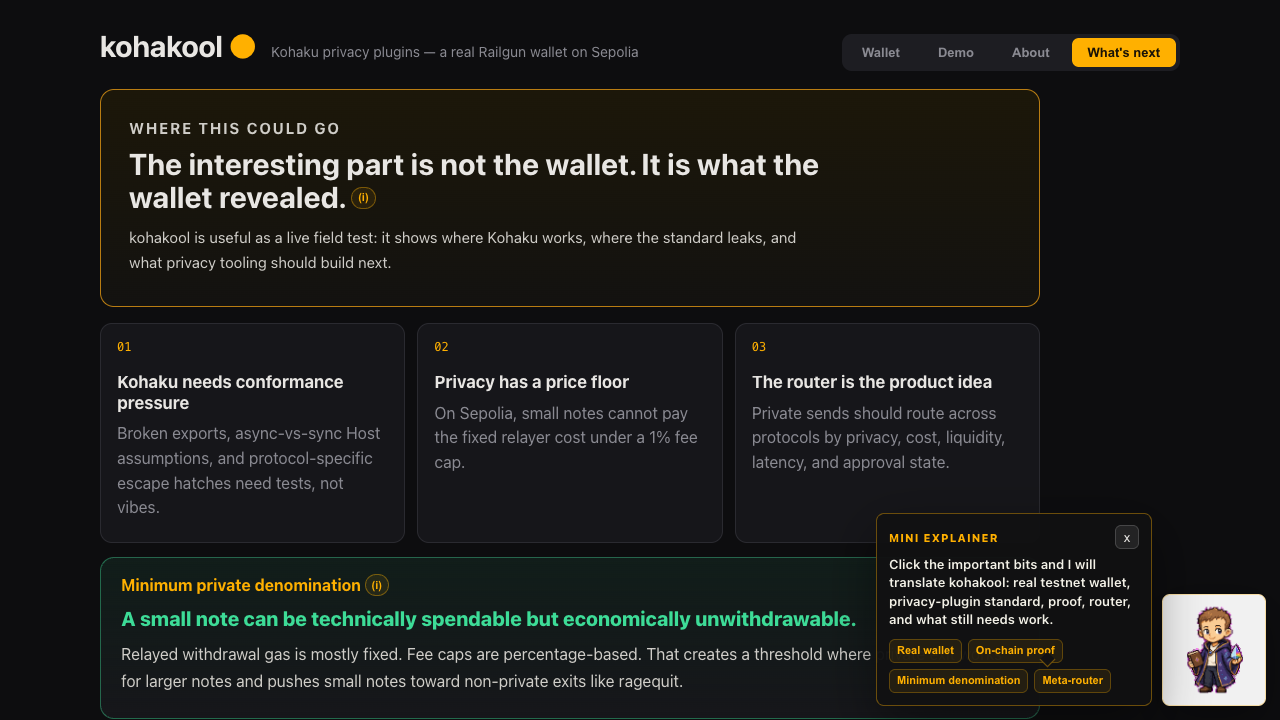Viewport: 1280px width, 720px height.
Task: Click the card number 02
Action: [441, 347]
